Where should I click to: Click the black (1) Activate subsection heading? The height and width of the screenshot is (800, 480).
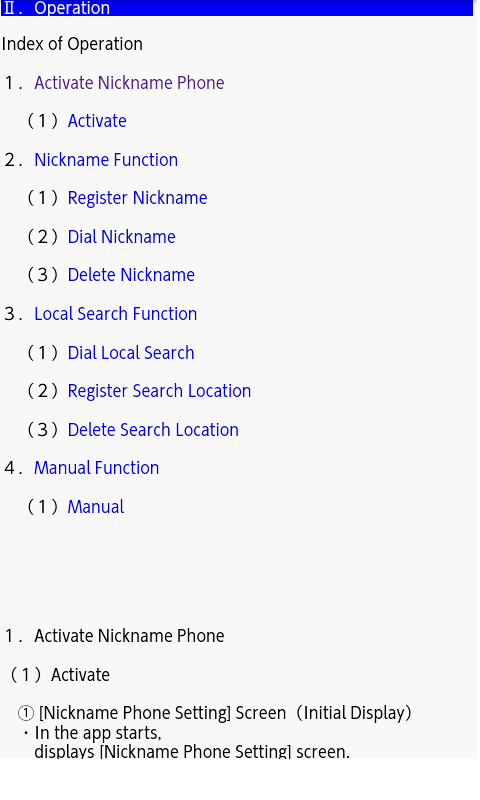(59, 674)
